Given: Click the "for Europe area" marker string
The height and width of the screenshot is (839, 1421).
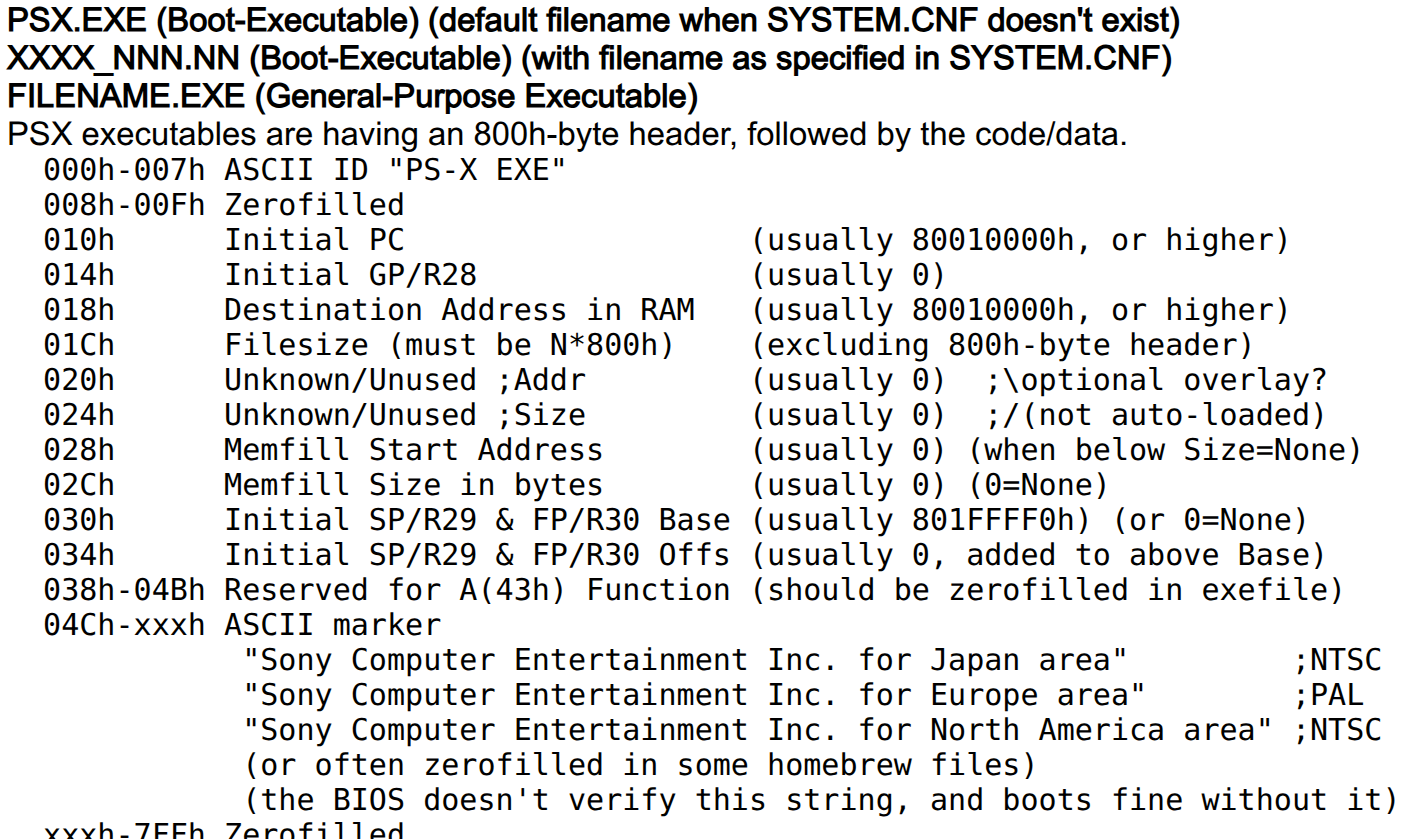Looking at the screenshot, I should click(696, 695).
